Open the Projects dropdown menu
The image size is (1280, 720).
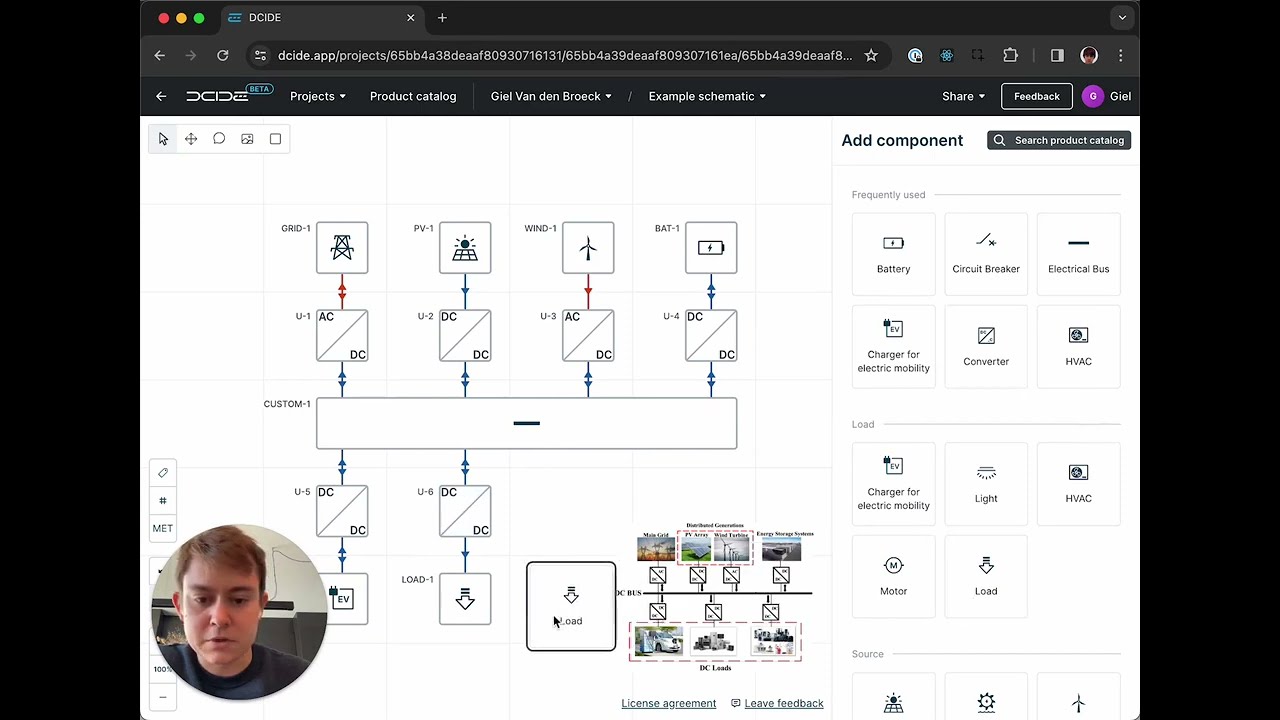tap(318, 96)
